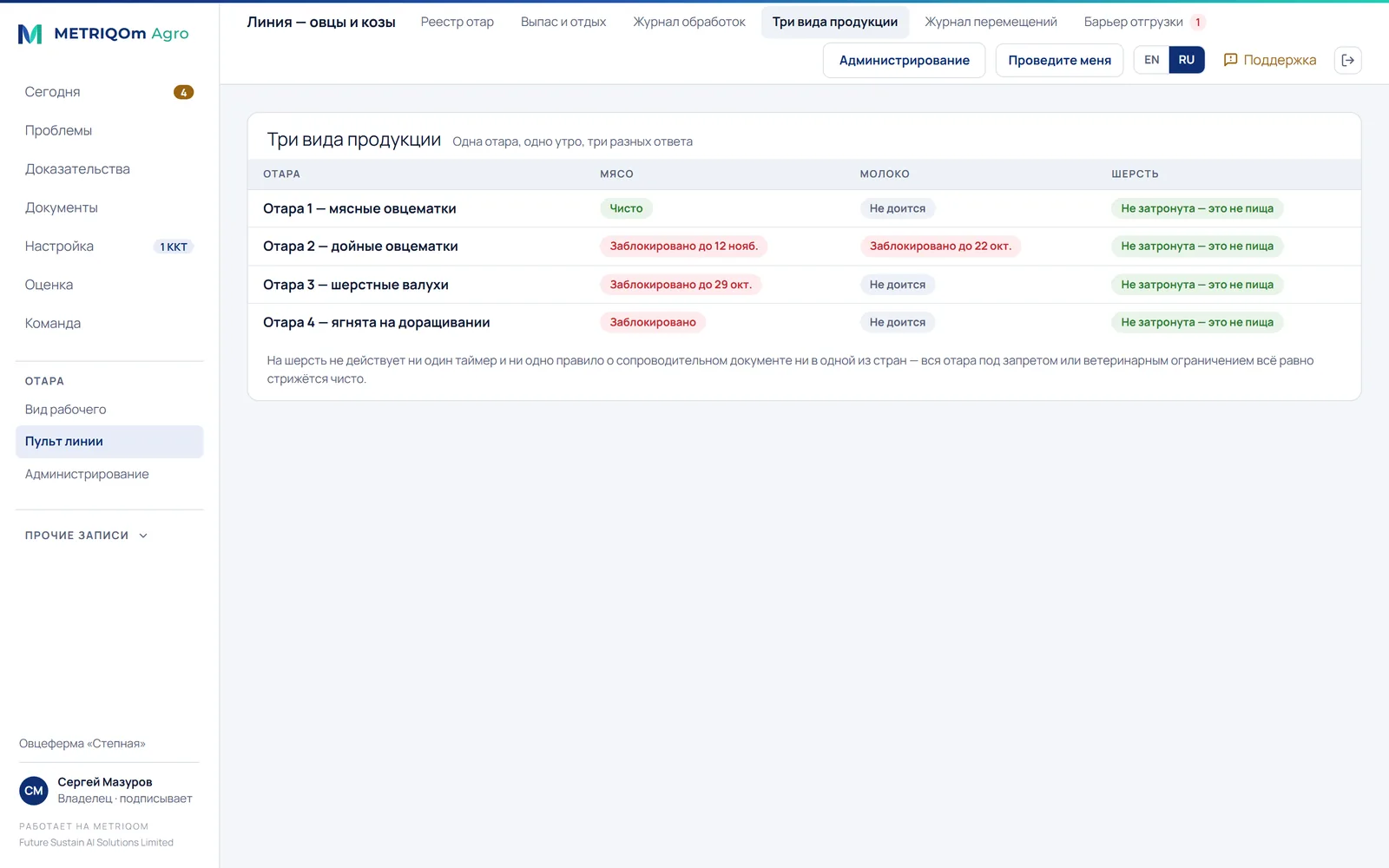Screen dimensions: 1389x868
Task: Click Заблокировано до 29 окт. status
Action: (x=681, y=285)
